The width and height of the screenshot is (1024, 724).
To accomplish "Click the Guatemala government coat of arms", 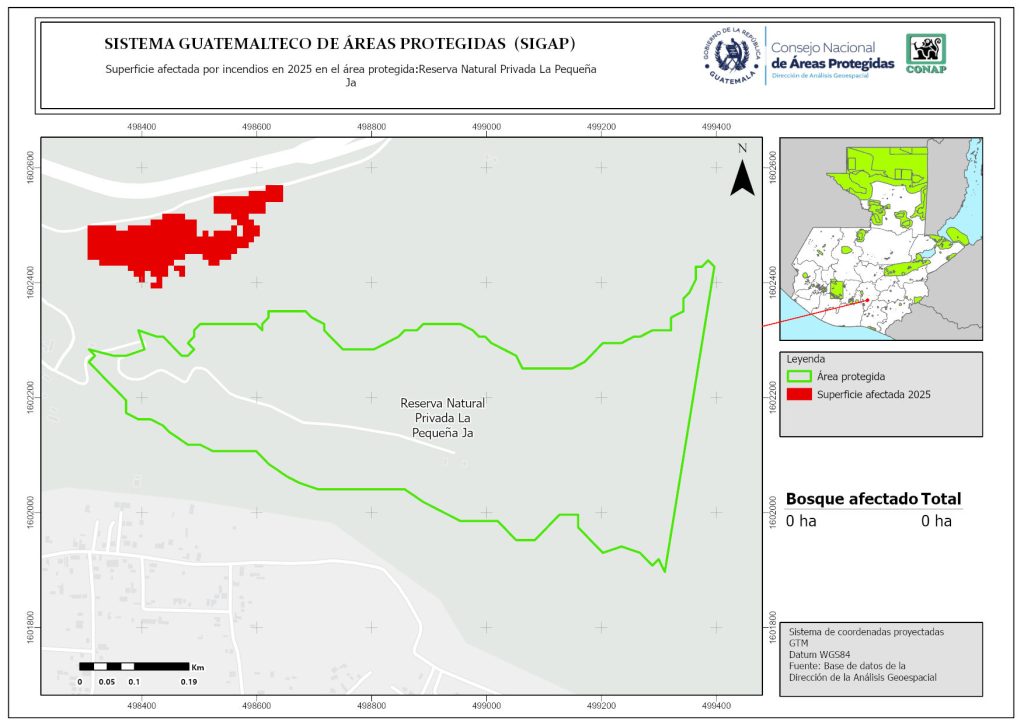I will tap(733, 56).
